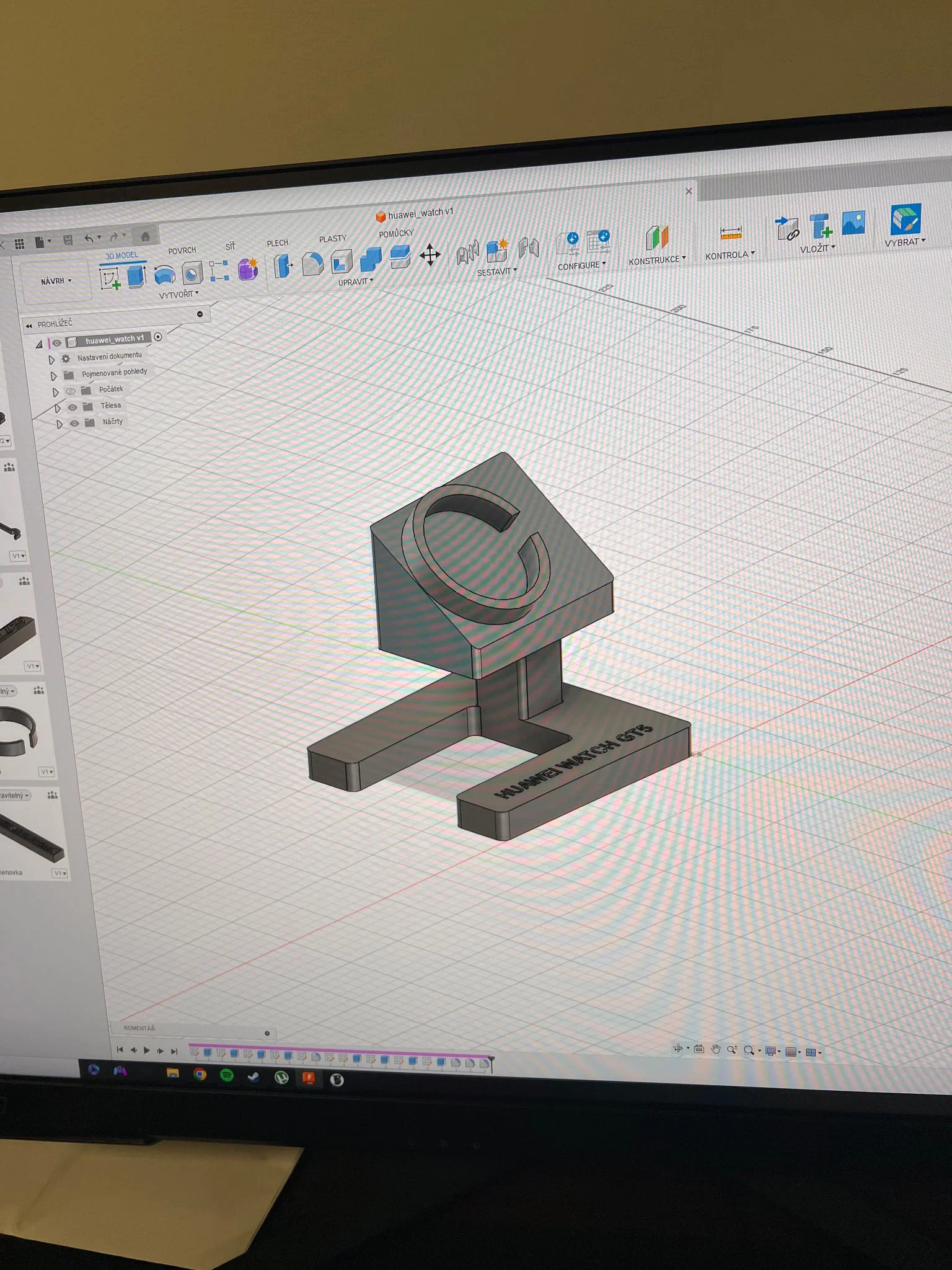952x1270 pixels.
Task: Expand the Pojmenované pohledy node
Action: pos(53,376)
